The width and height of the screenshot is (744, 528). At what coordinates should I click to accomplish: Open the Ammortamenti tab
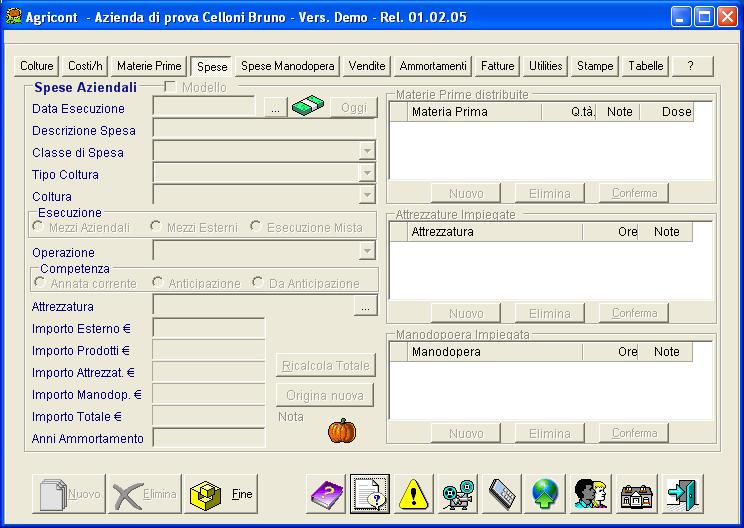(433, 66)
